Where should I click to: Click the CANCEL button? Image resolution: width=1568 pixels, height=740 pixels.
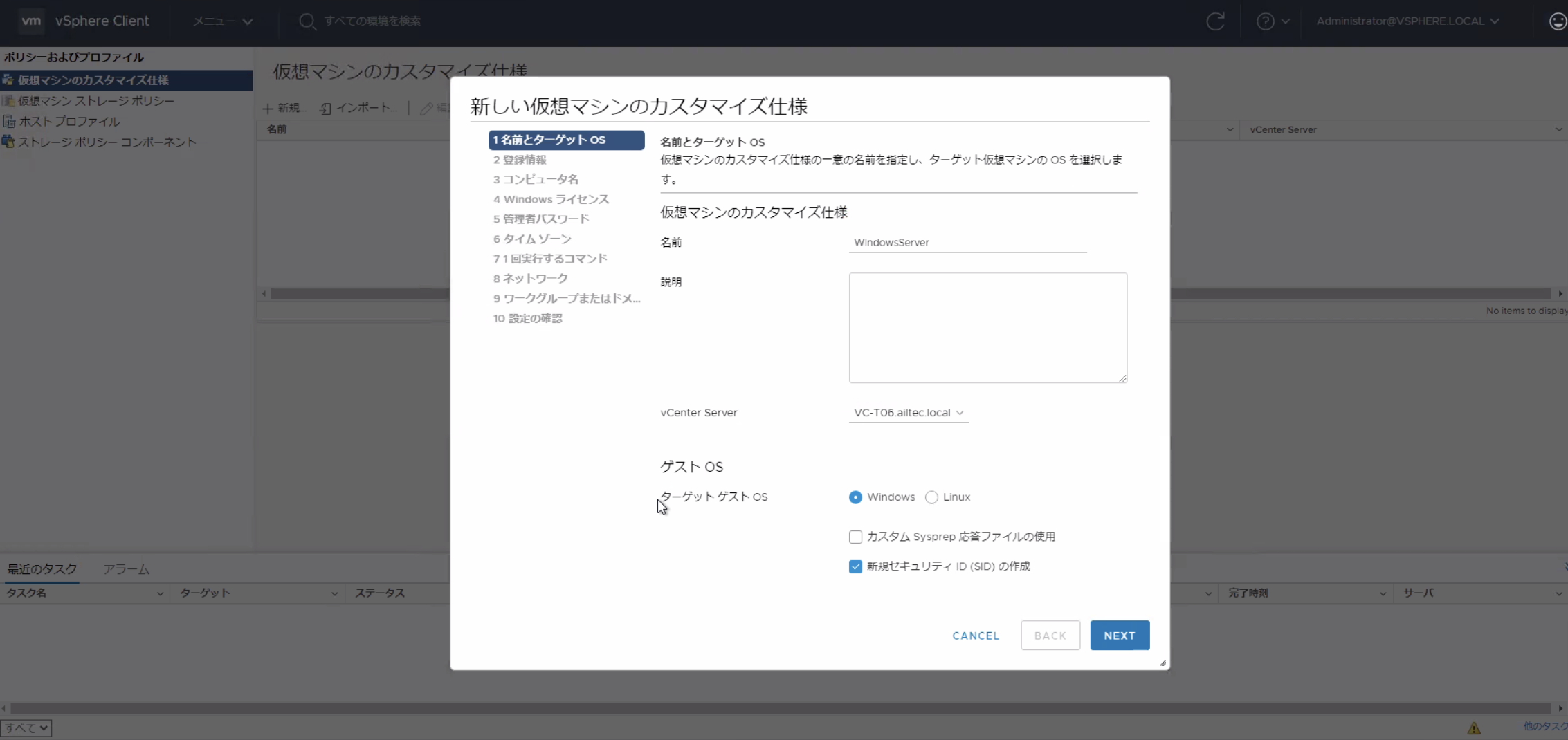975,635
